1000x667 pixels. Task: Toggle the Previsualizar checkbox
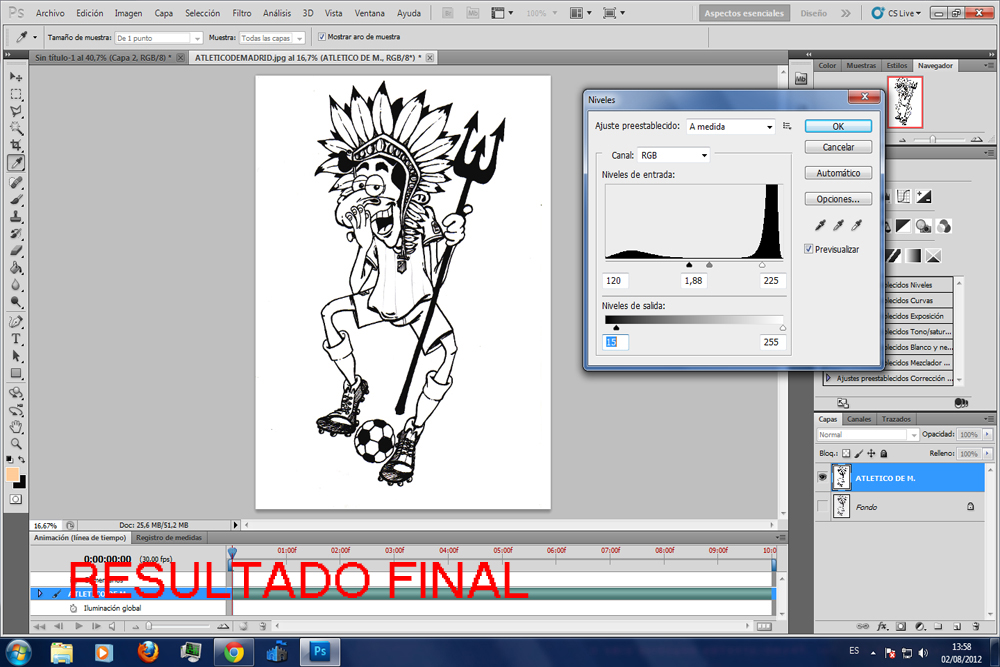[x=809, y=249]
